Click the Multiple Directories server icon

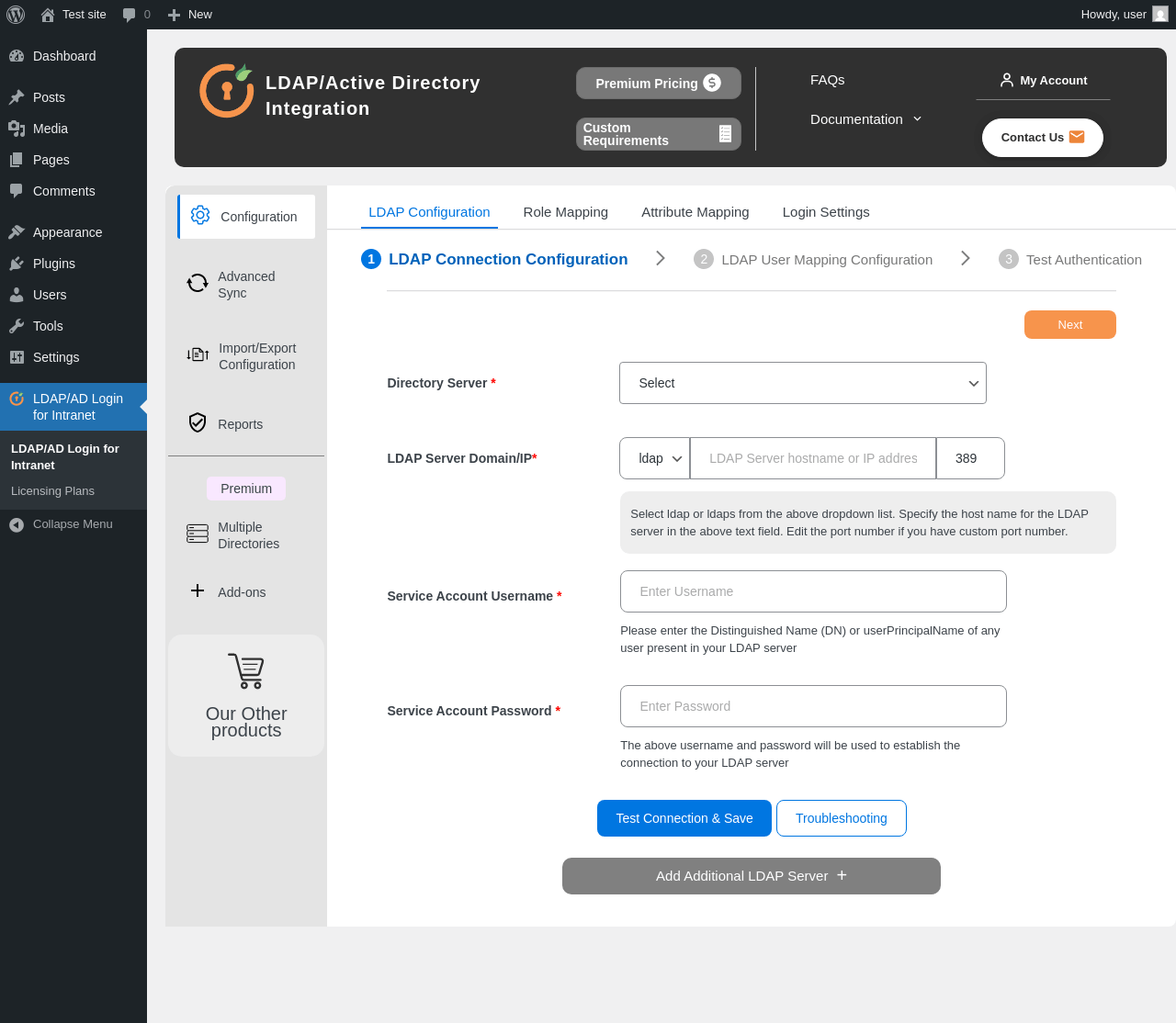[198, 534]
